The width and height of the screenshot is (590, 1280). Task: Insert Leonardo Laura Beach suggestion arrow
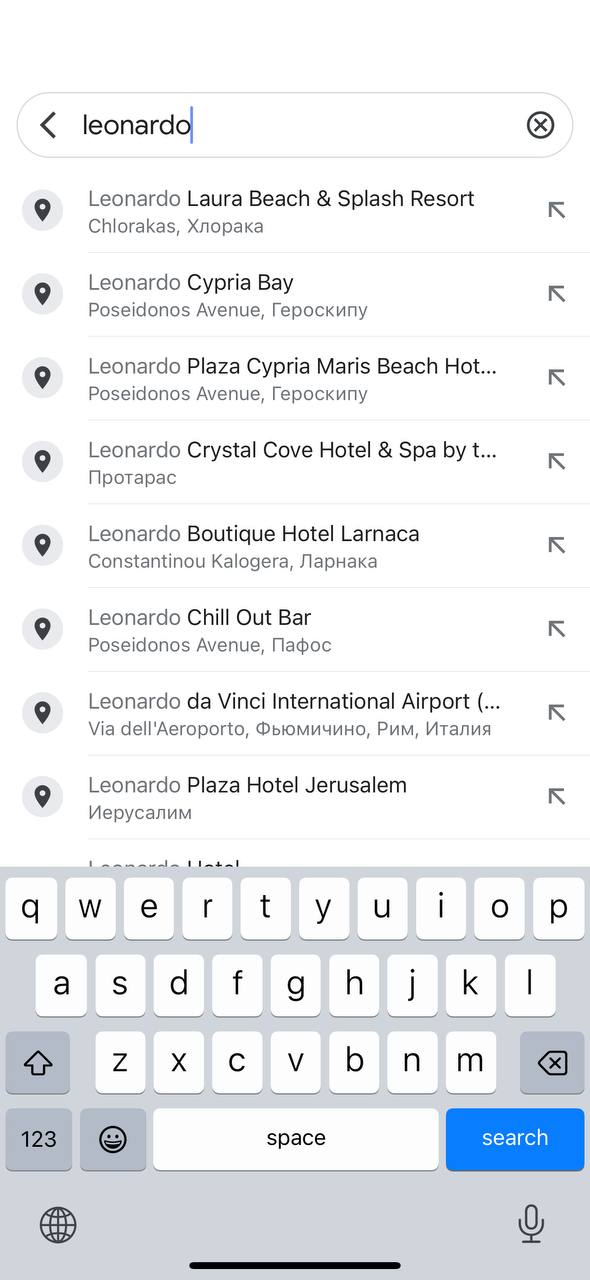point(557,210)
